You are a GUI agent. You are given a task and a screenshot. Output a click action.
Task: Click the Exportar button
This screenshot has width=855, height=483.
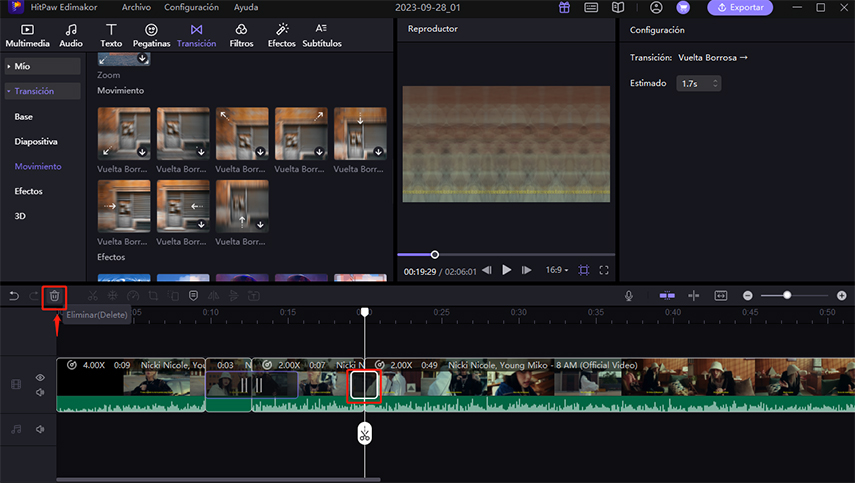(x=740, y=8)
